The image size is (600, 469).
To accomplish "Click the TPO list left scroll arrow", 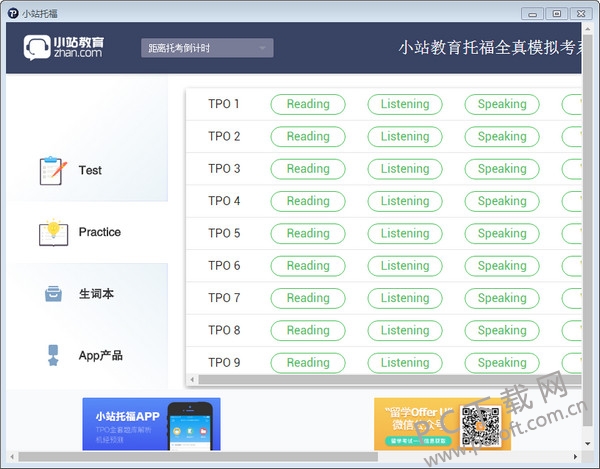I will pos(192,379).
